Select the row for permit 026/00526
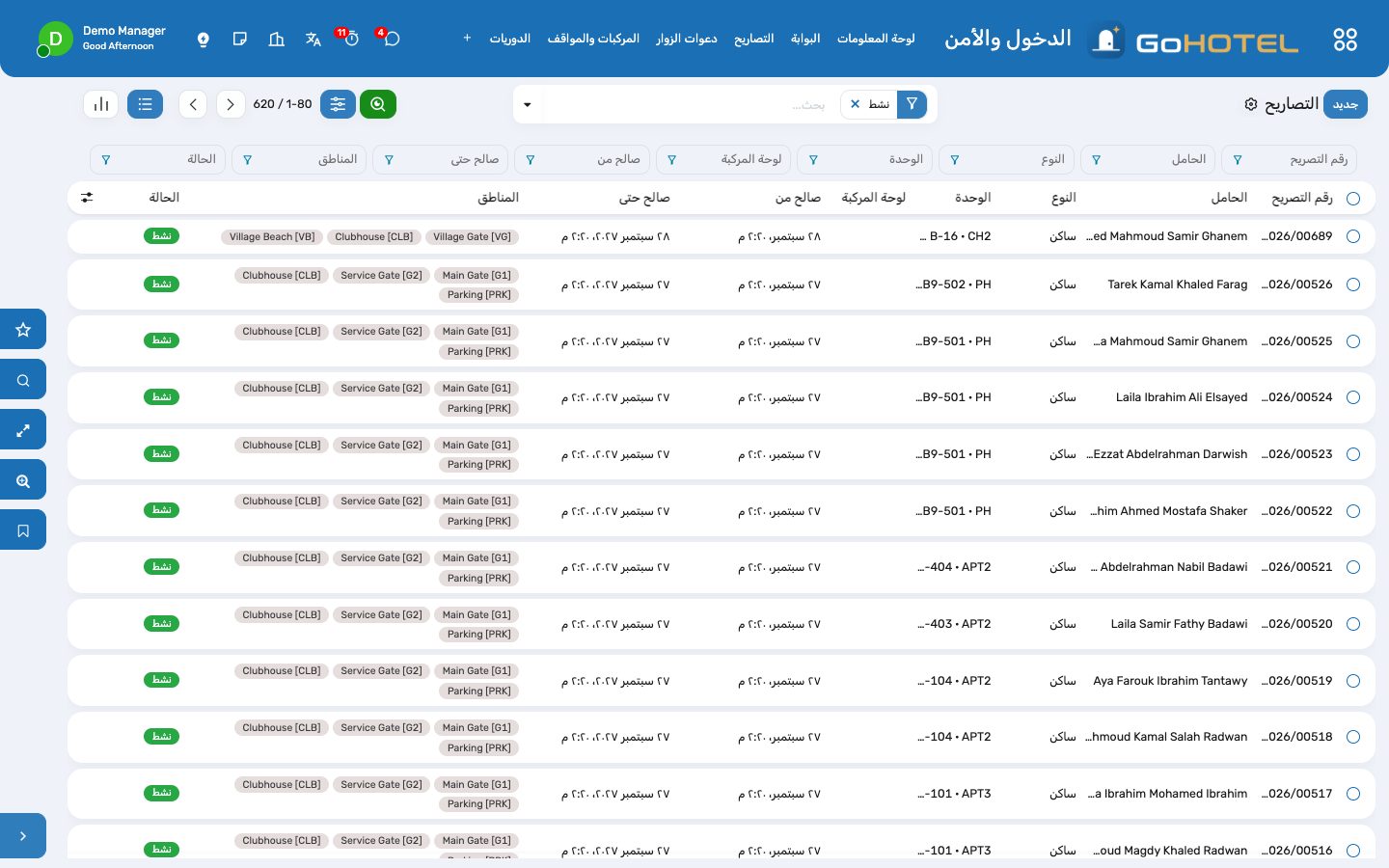 (x=1353, y=285)
